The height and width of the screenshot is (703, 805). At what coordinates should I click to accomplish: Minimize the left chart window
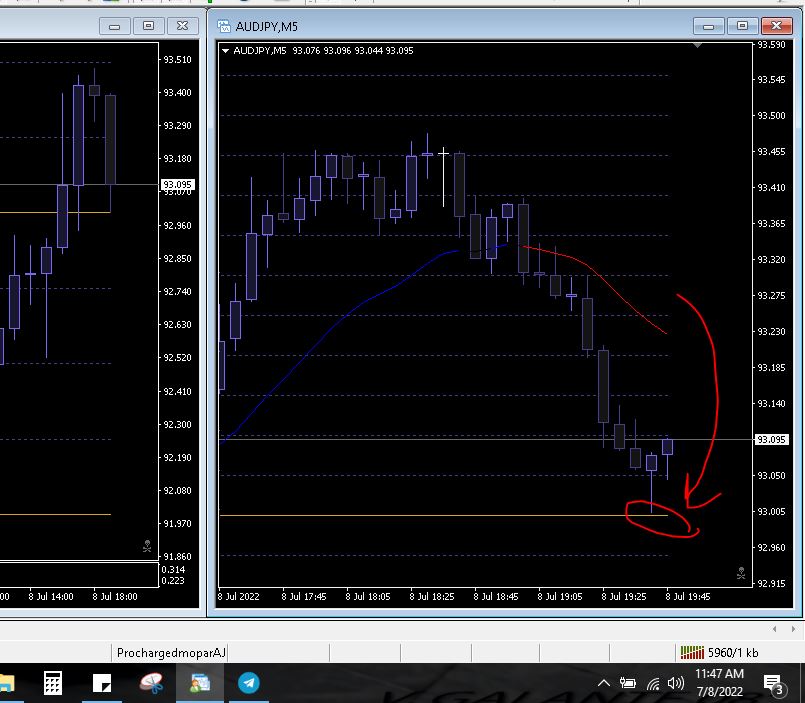(114, 26)
